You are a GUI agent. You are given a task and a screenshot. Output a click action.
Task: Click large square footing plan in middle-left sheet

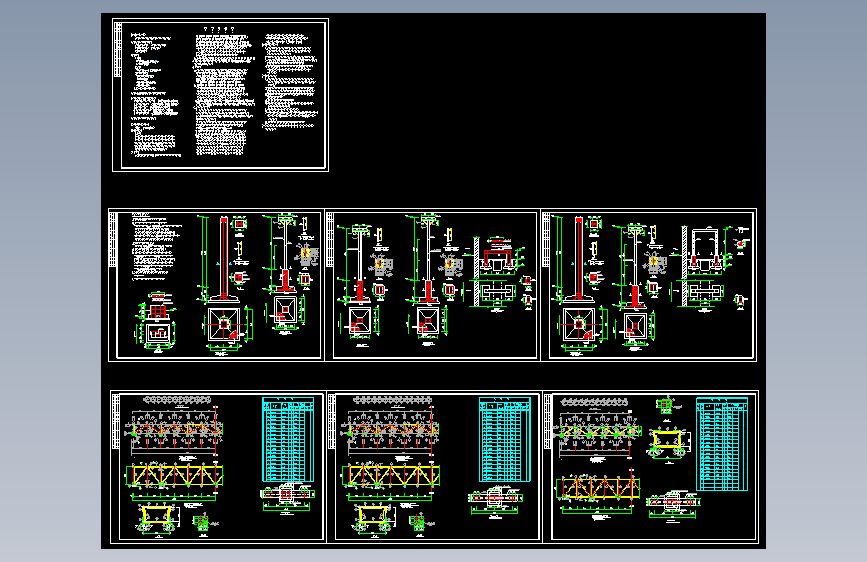click(x=224, y=324)
